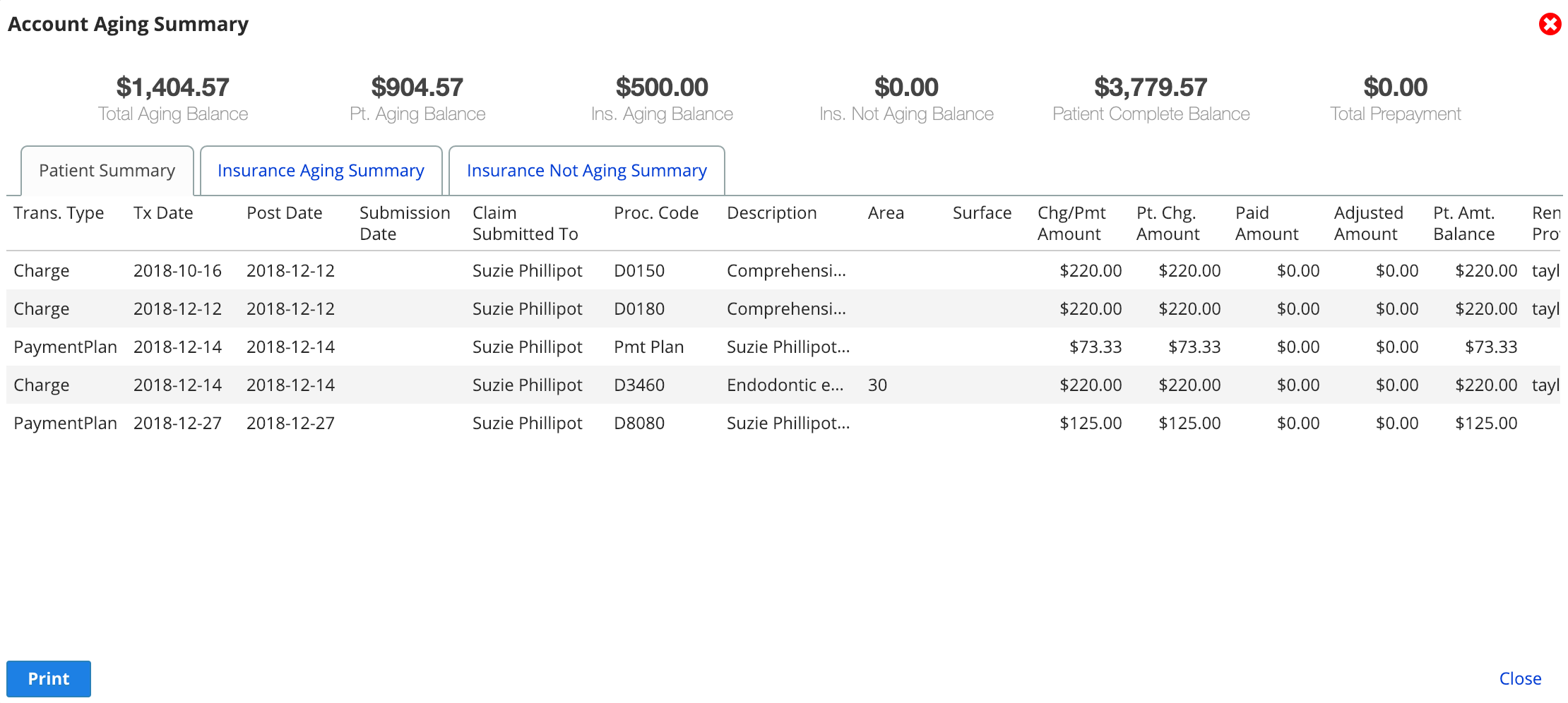
Task: Click the 2018-12-12 Tx Date cell in D0180 row
Action: tap(177, 309)
